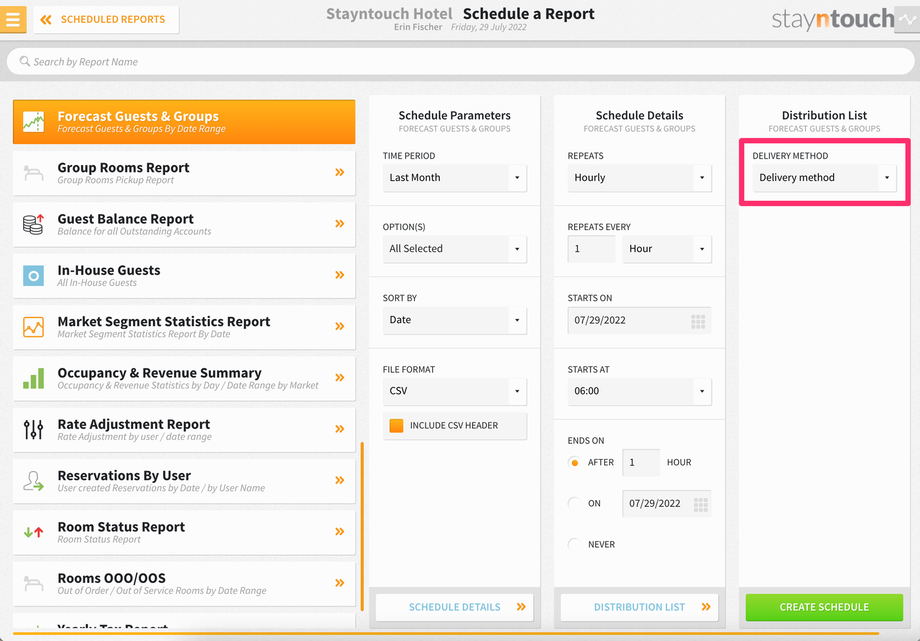Click the Guest Balance Report coins icon
Screen dimensions: 920x641
[x=33, y=224]
